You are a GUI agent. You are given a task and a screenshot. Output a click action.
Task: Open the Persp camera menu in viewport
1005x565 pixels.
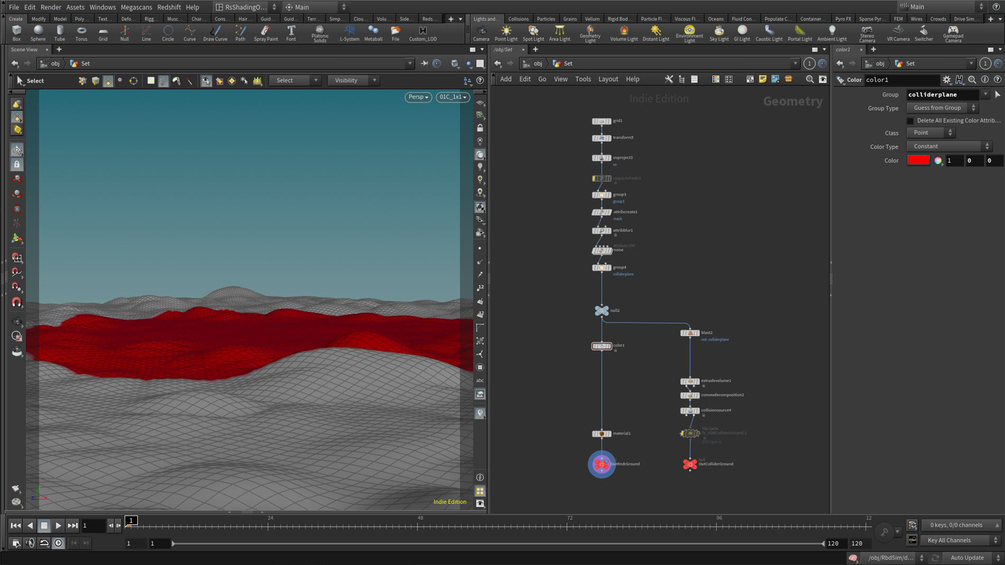point(418,97)
